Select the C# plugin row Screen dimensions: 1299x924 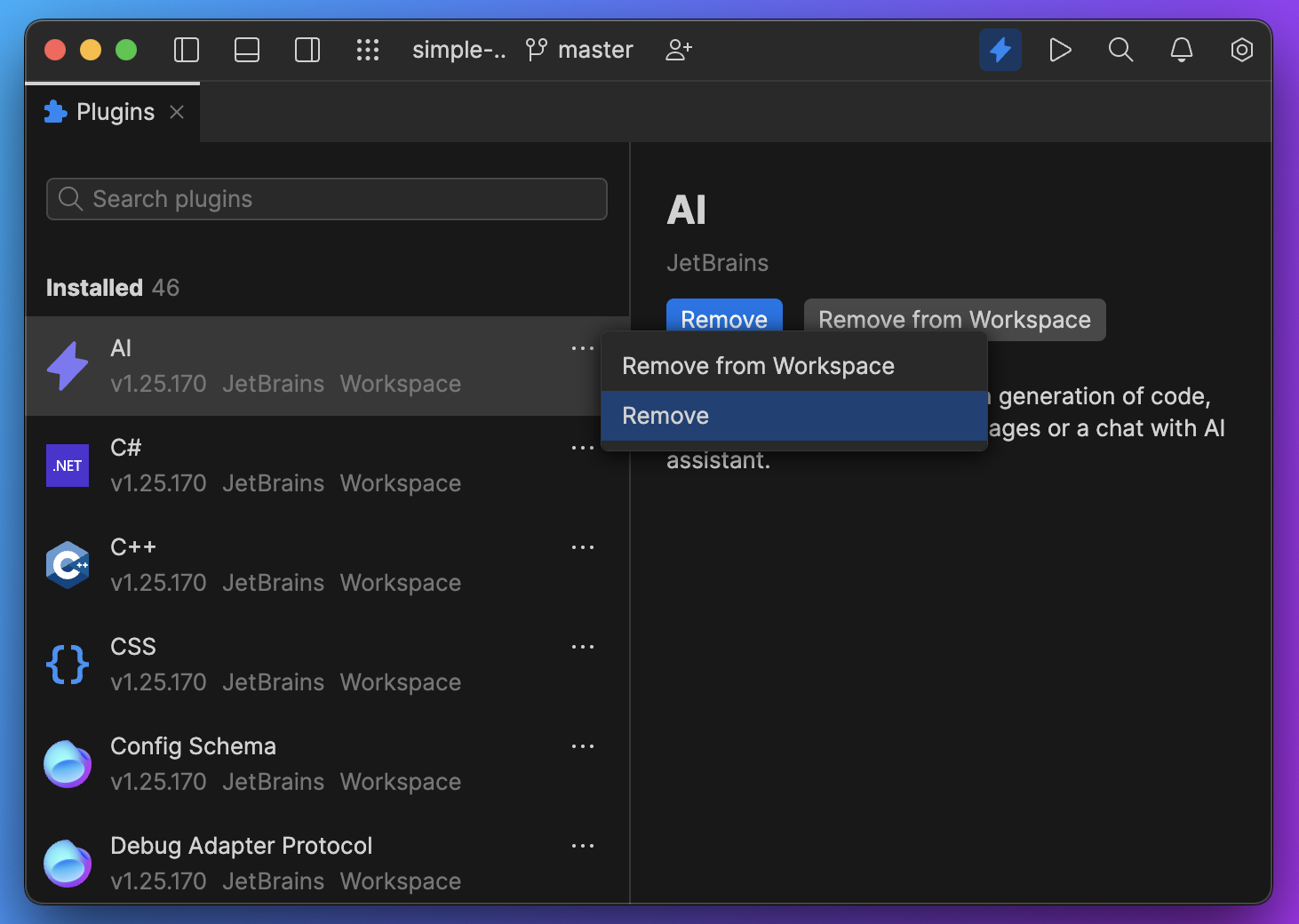tap(327, 466)
